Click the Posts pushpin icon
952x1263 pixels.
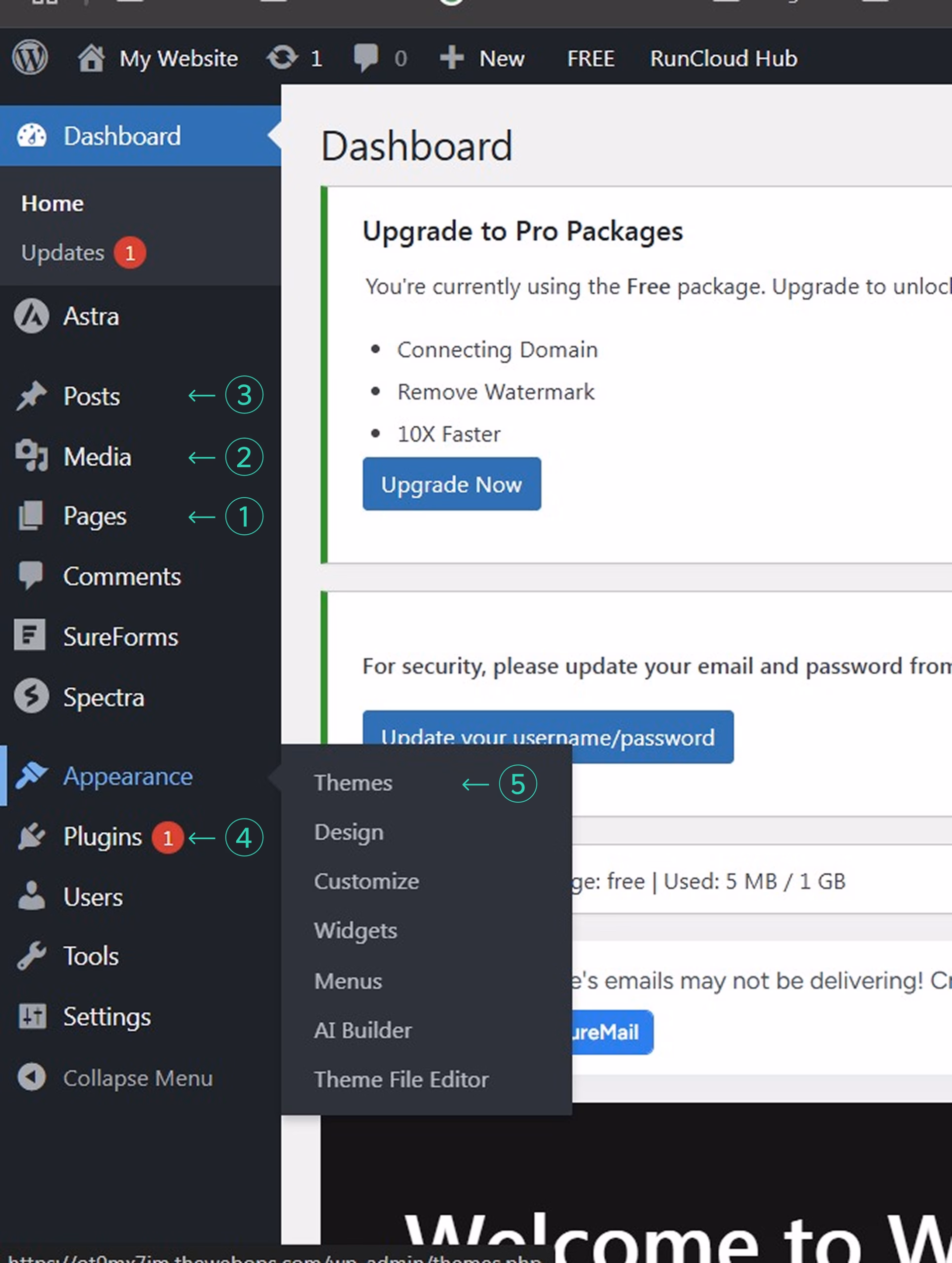click(x=32, y=396)
